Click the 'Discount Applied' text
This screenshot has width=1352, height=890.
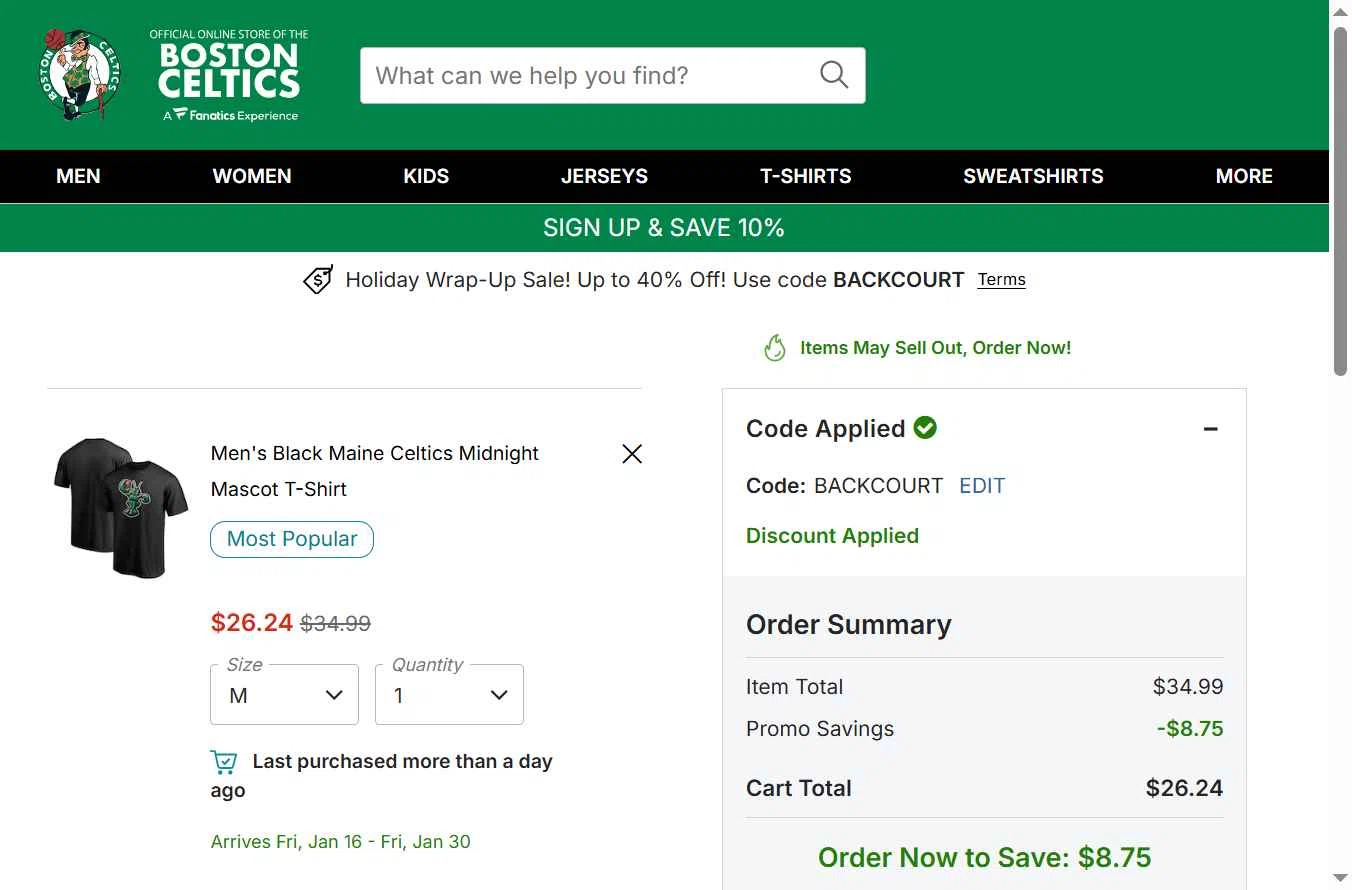point(832,536)
